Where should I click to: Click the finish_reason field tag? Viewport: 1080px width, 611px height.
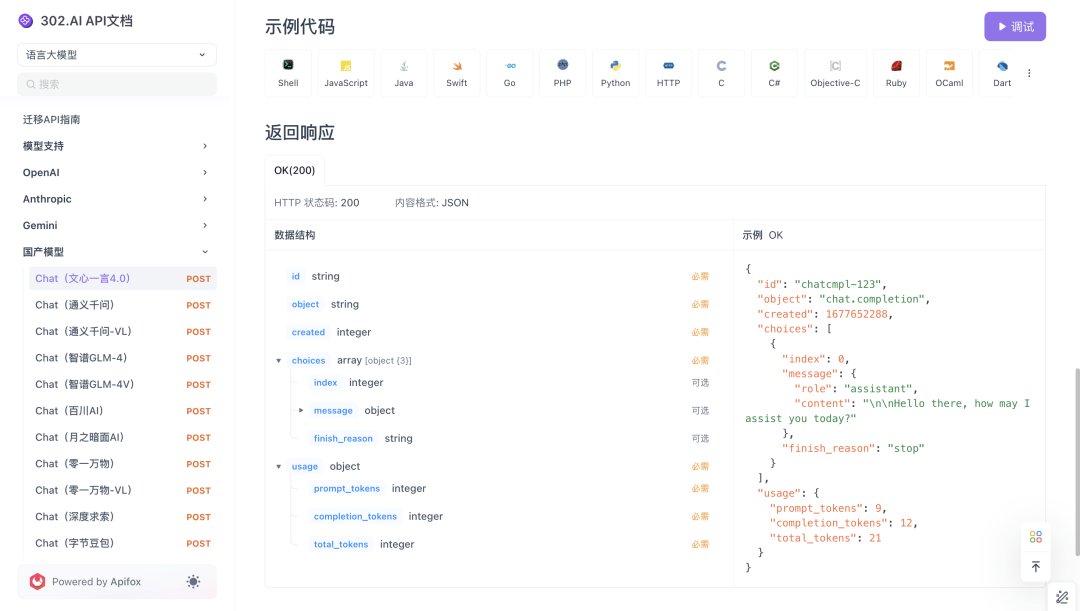pos(343,438)
